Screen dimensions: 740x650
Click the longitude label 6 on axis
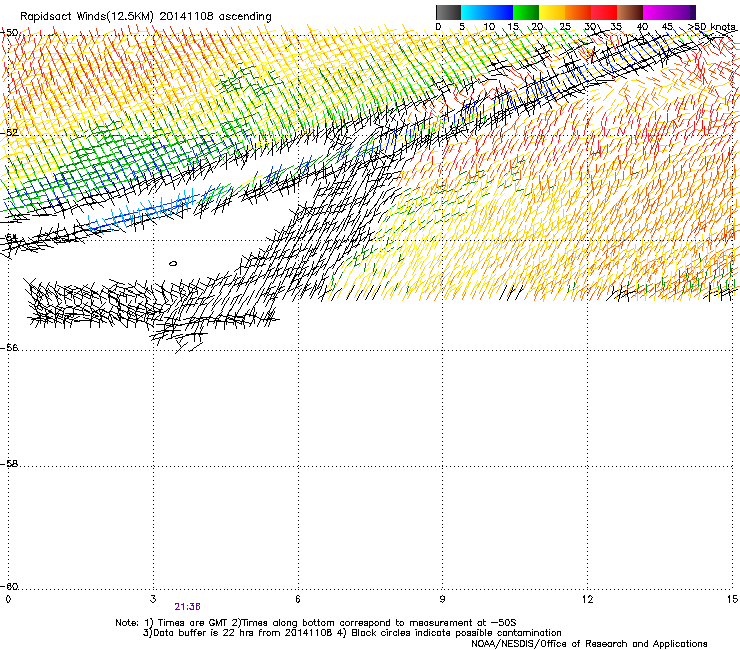[298, 599]
